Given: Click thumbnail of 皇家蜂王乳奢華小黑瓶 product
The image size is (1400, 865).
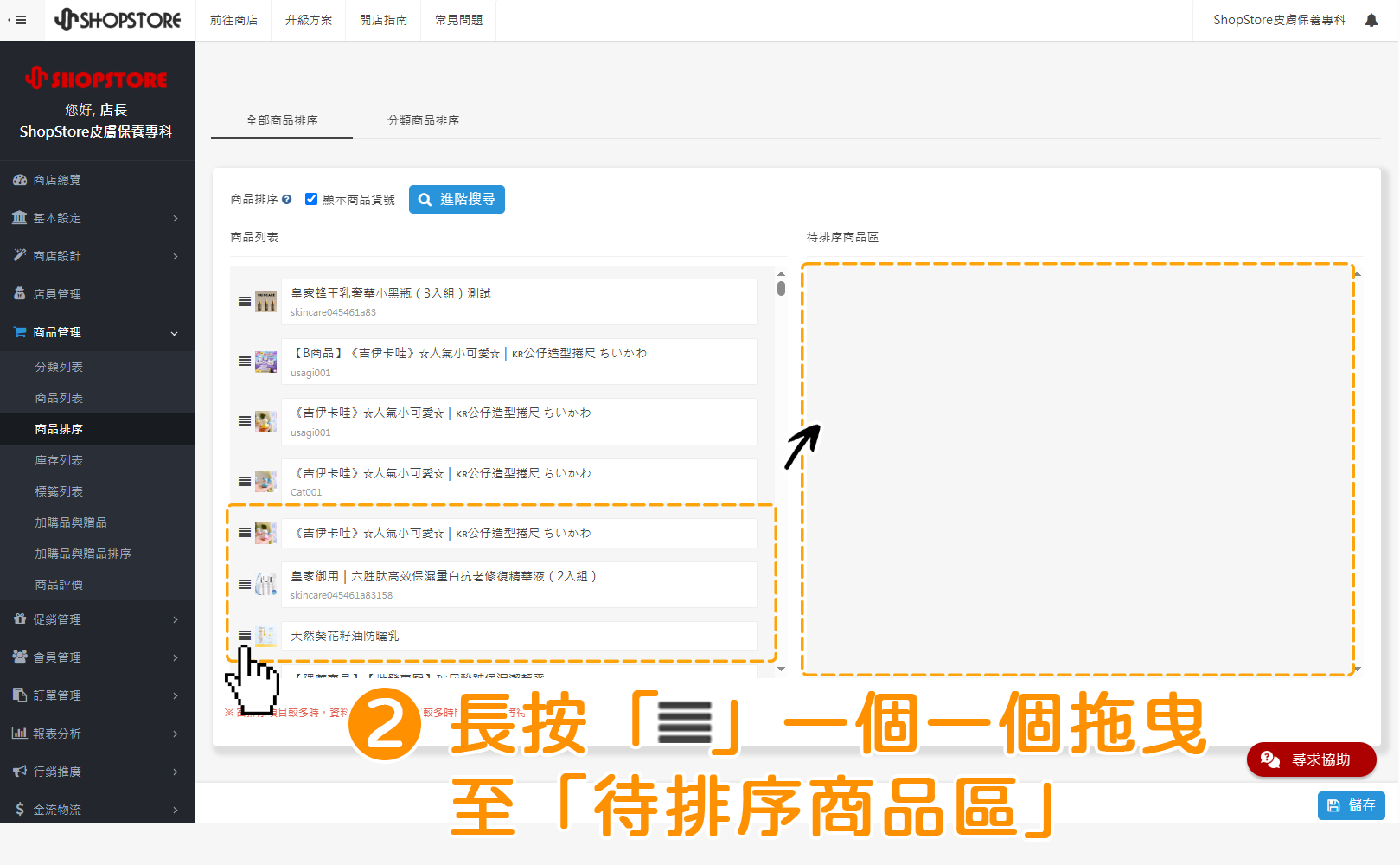Looking at the screenshot, I should [x=266, y=302].
